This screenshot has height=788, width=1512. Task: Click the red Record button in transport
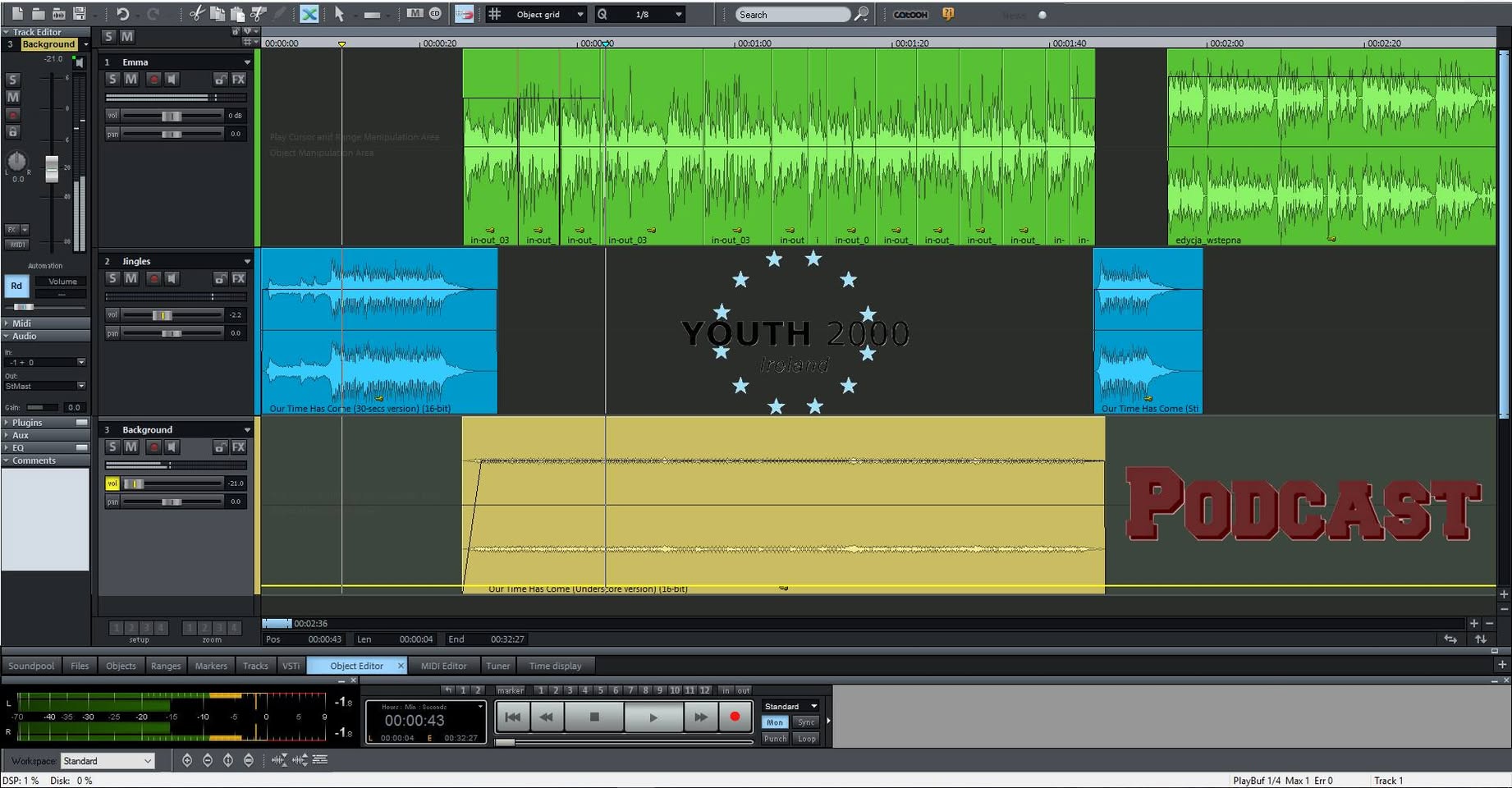click(735, 717)
